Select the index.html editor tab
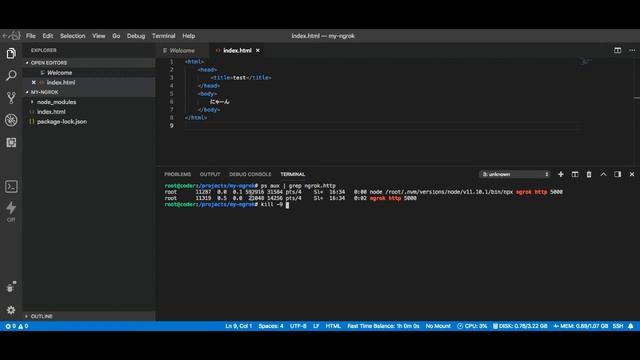The height and width of the screenshot is (360, 640). coord(237,51)
